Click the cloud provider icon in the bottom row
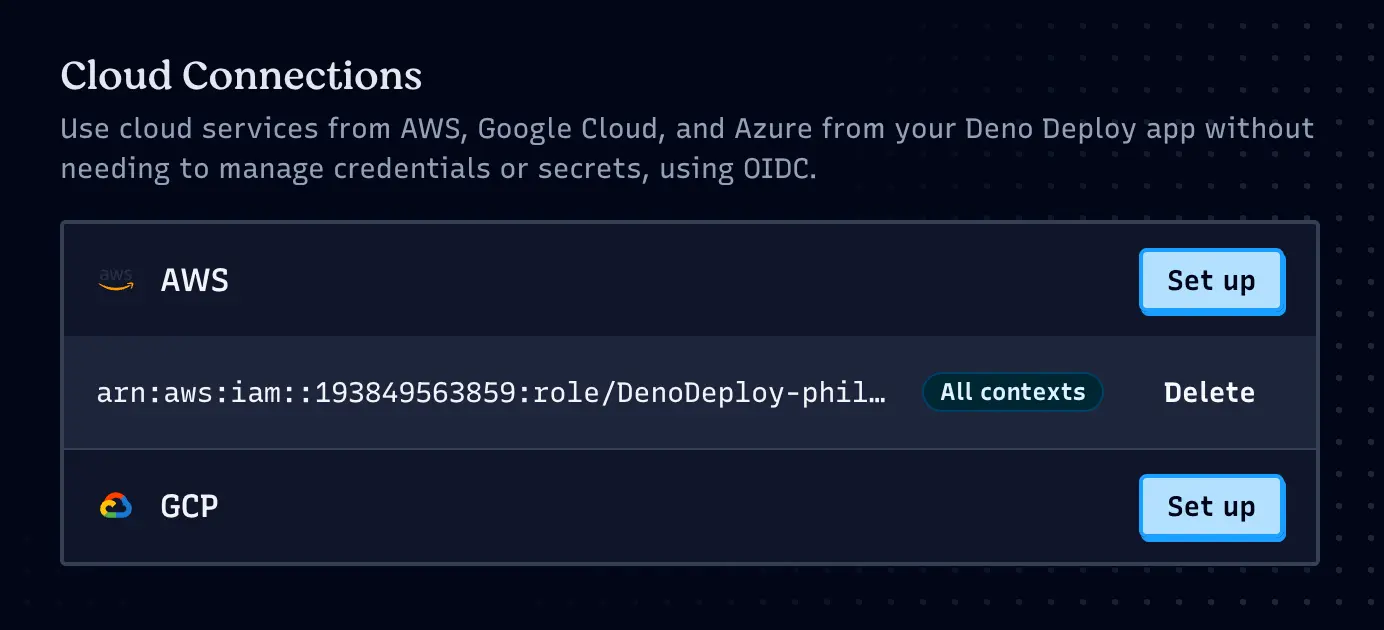This screenshot has width=1384, height=630. tap(115, 506)
